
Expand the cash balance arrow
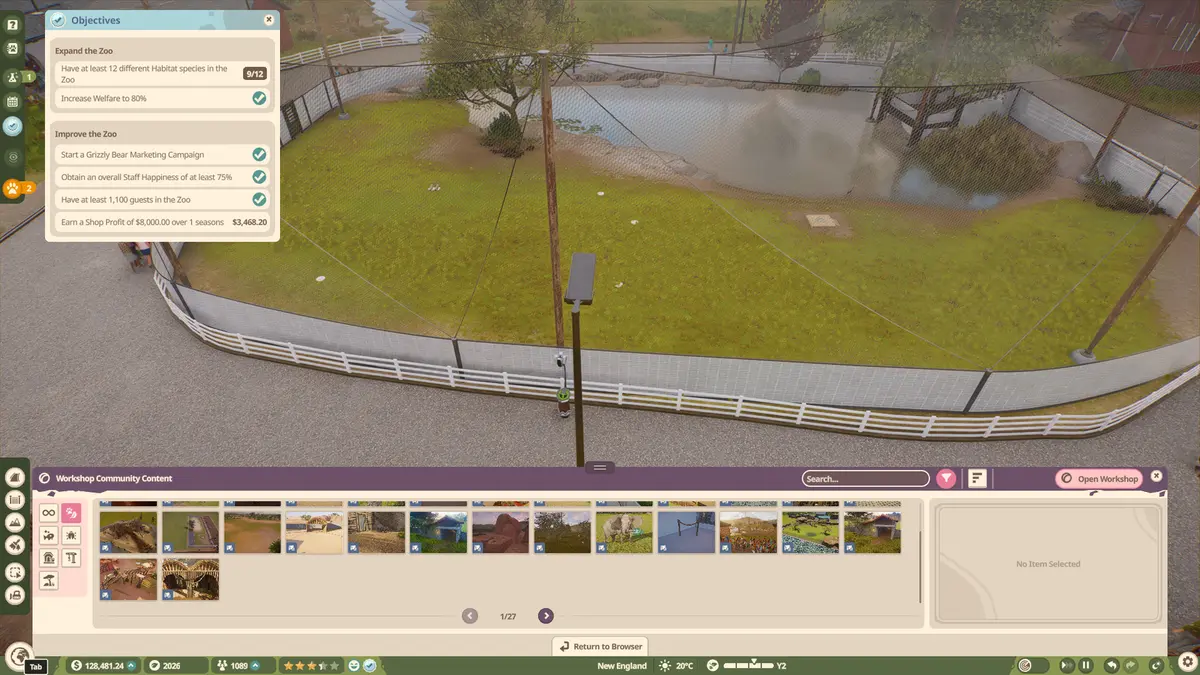click(x=131, y=665)
